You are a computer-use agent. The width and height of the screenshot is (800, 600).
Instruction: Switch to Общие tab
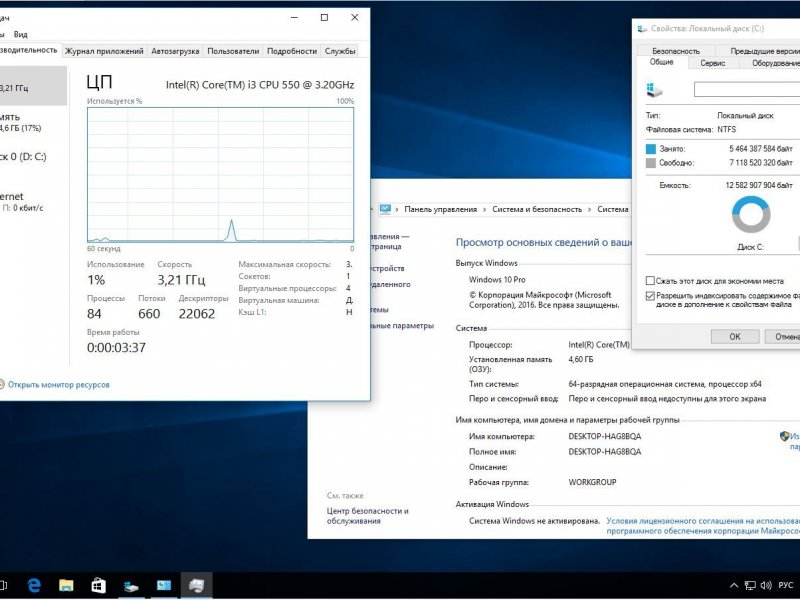click(662, 62)
